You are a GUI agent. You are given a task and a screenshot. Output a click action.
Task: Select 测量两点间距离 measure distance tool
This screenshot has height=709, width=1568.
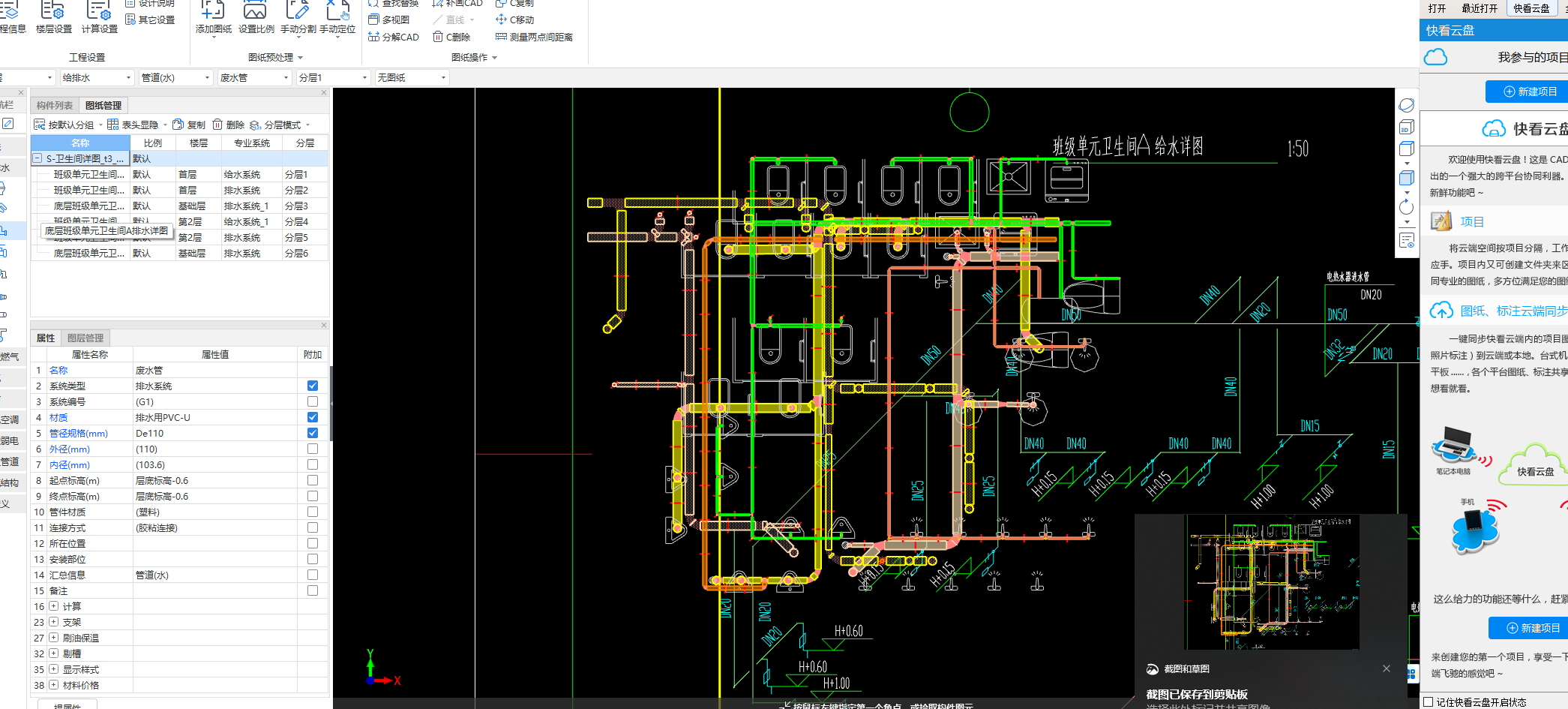tap(534, 37)
